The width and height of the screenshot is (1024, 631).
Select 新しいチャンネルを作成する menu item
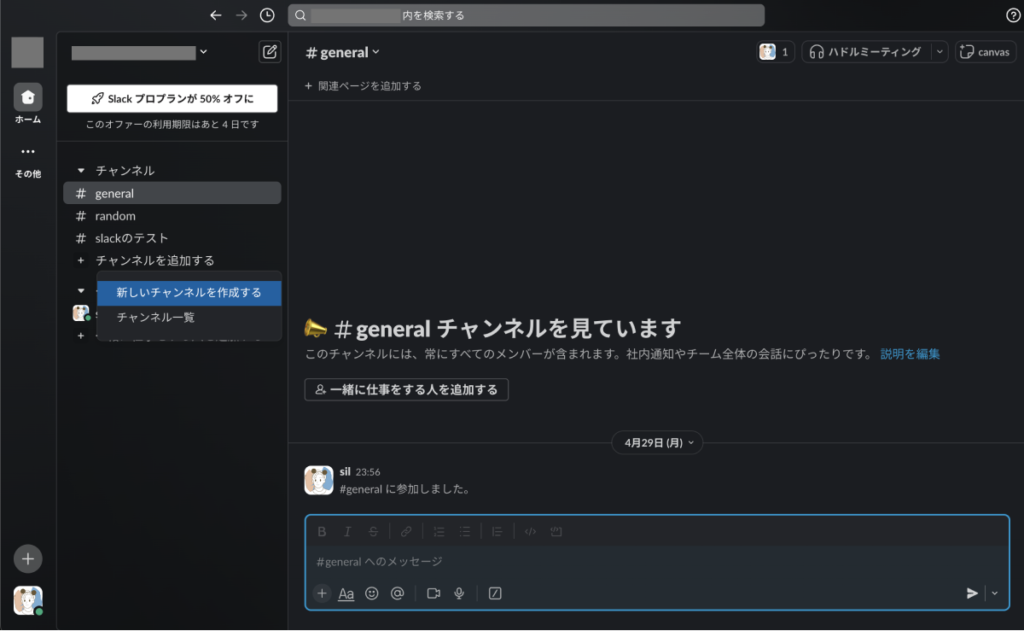pos(188,293)
